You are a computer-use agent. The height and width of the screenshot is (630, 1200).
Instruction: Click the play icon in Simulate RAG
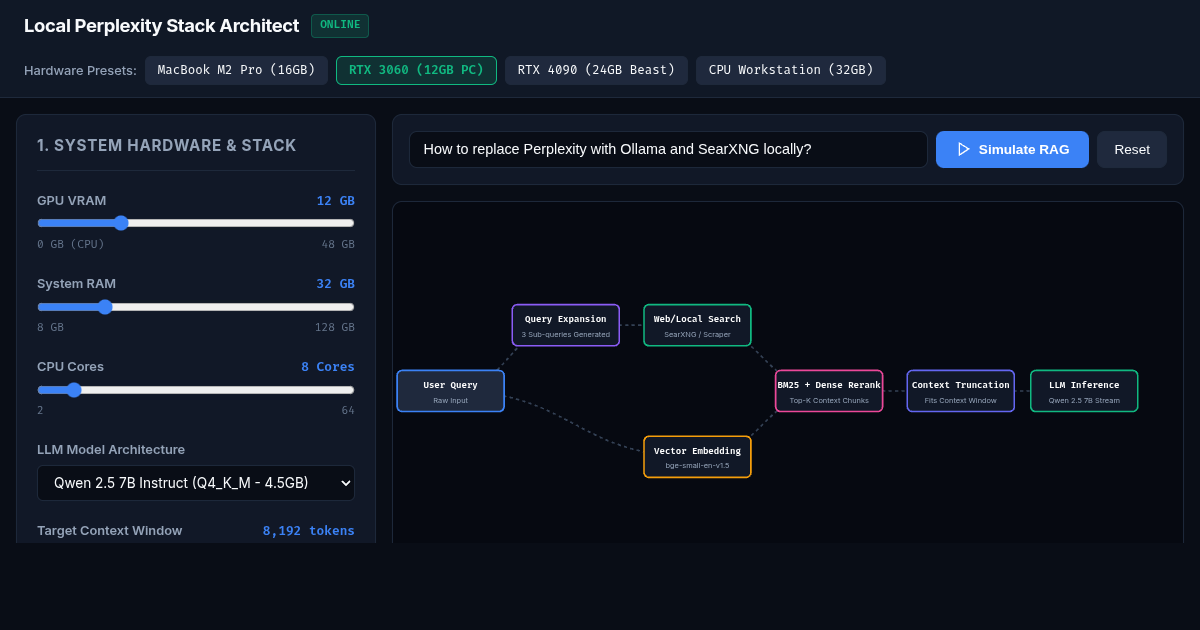[x=964, y=149]
